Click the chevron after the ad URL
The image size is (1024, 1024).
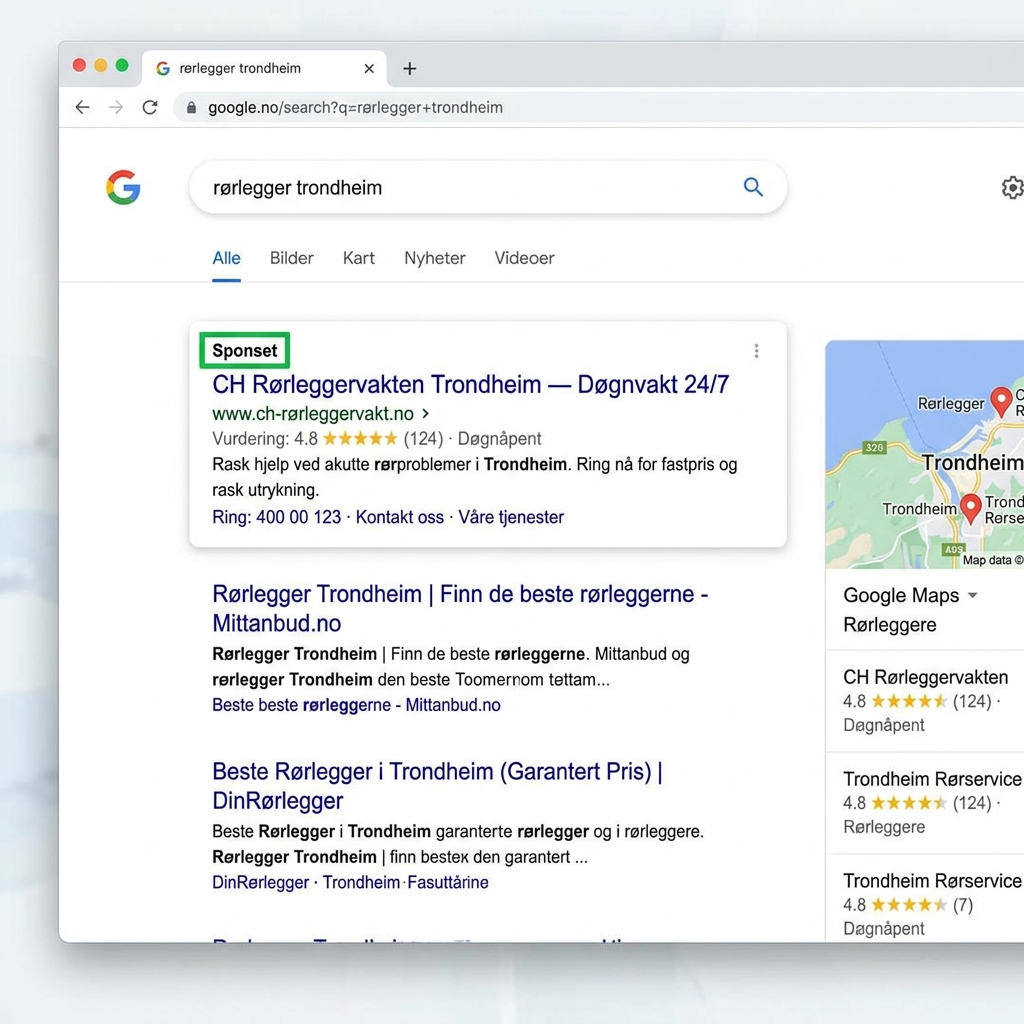pyautogui.click(x=426, y=413)
